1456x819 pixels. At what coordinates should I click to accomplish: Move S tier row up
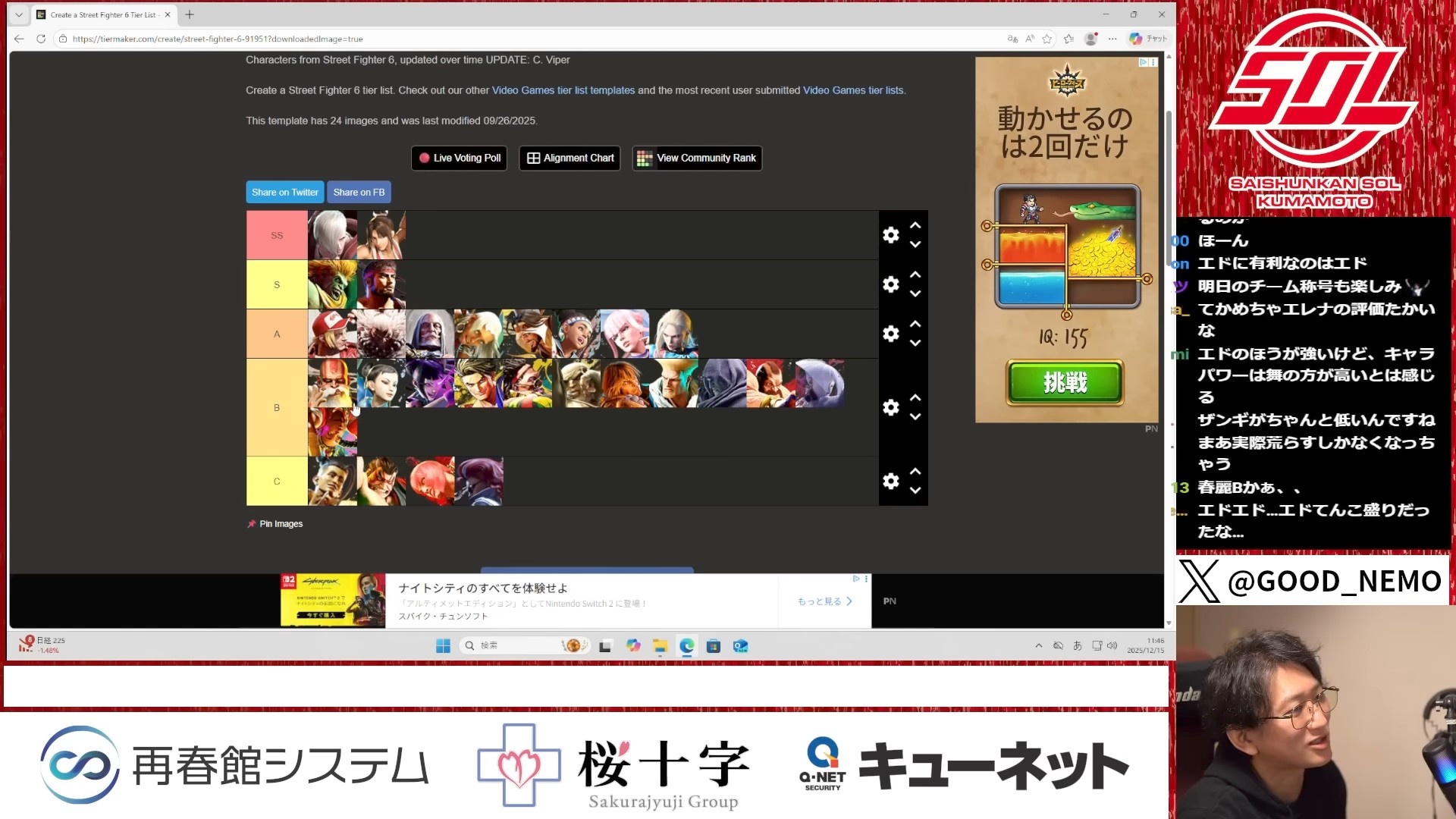pyautogui.click(x=915, y=275)
